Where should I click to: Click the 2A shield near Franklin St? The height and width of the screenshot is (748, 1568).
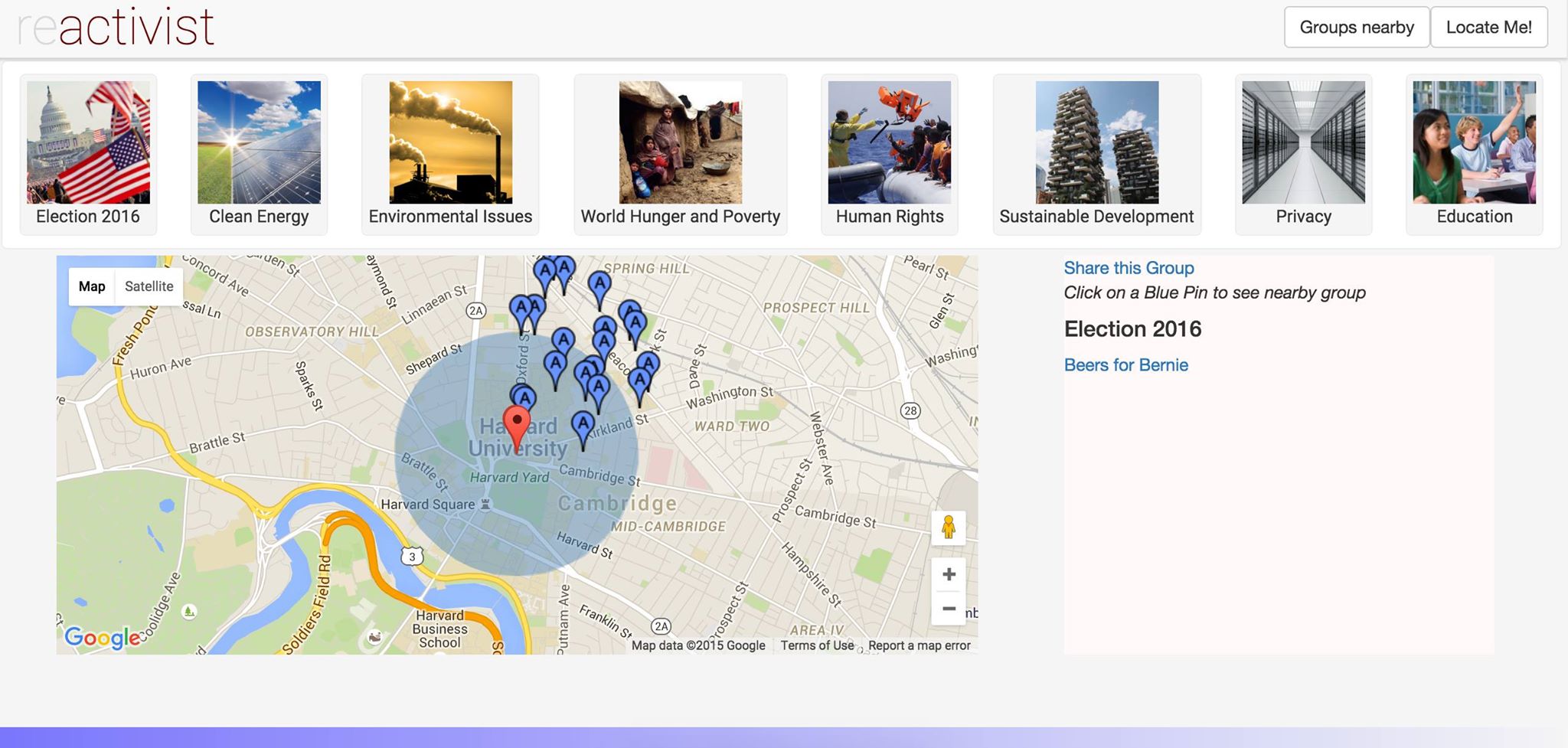tap(661, 626)
